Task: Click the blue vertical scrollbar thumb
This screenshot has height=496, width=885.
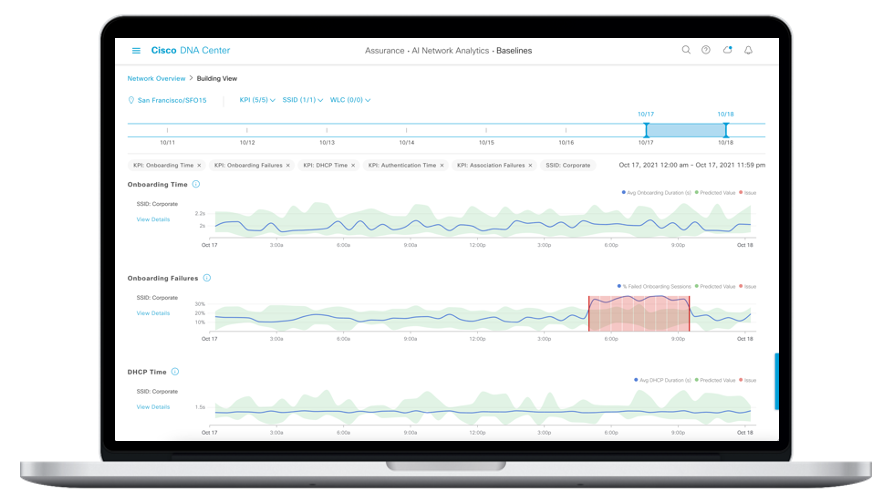Action: point(777,381)
